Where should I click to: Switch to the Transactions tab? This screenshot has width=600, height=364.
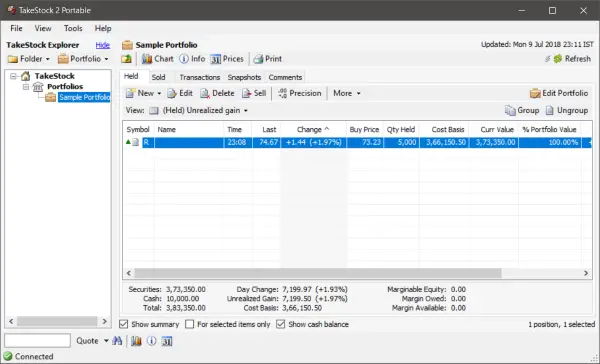200,77
